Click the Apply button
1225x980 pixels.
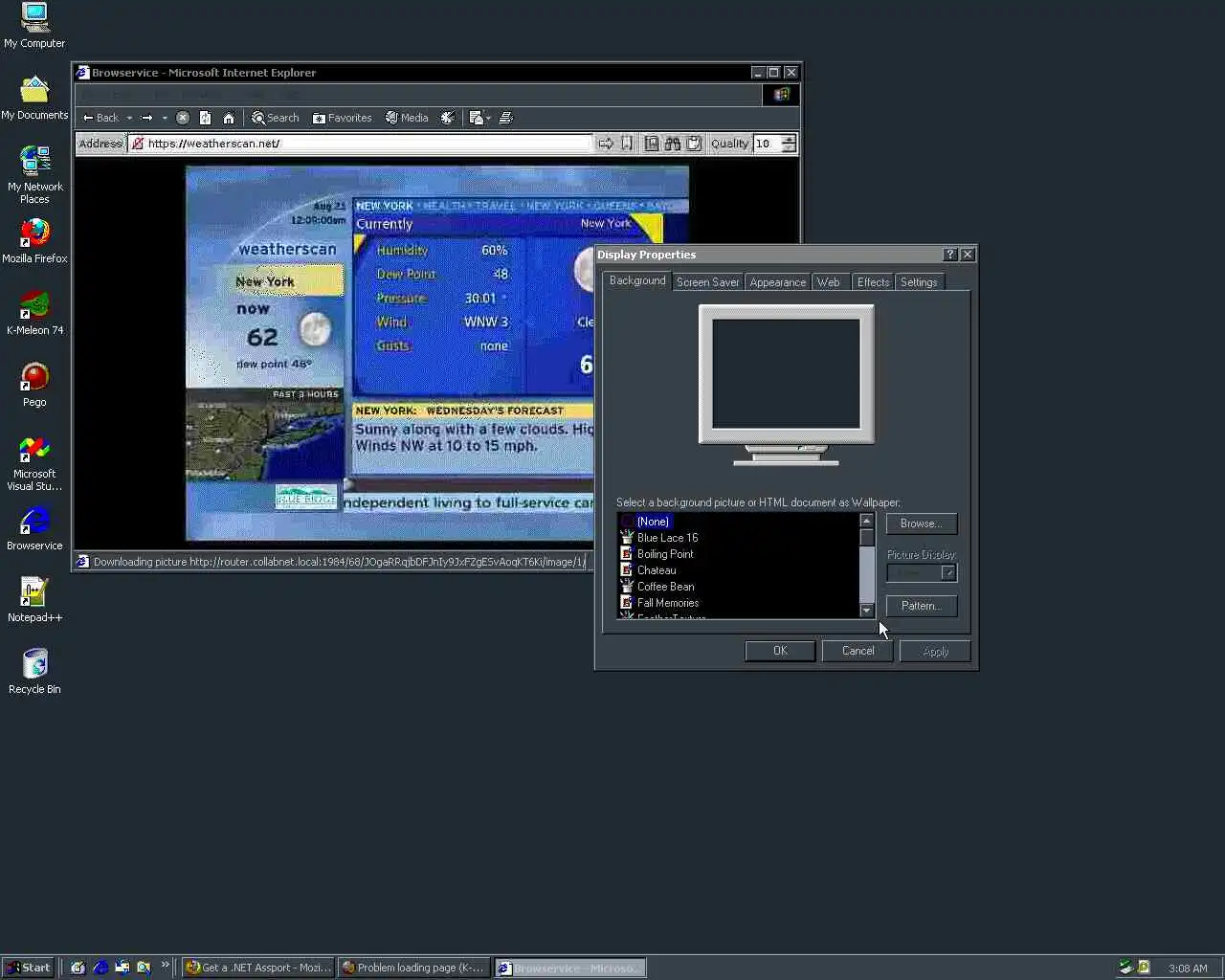point(935,652)
